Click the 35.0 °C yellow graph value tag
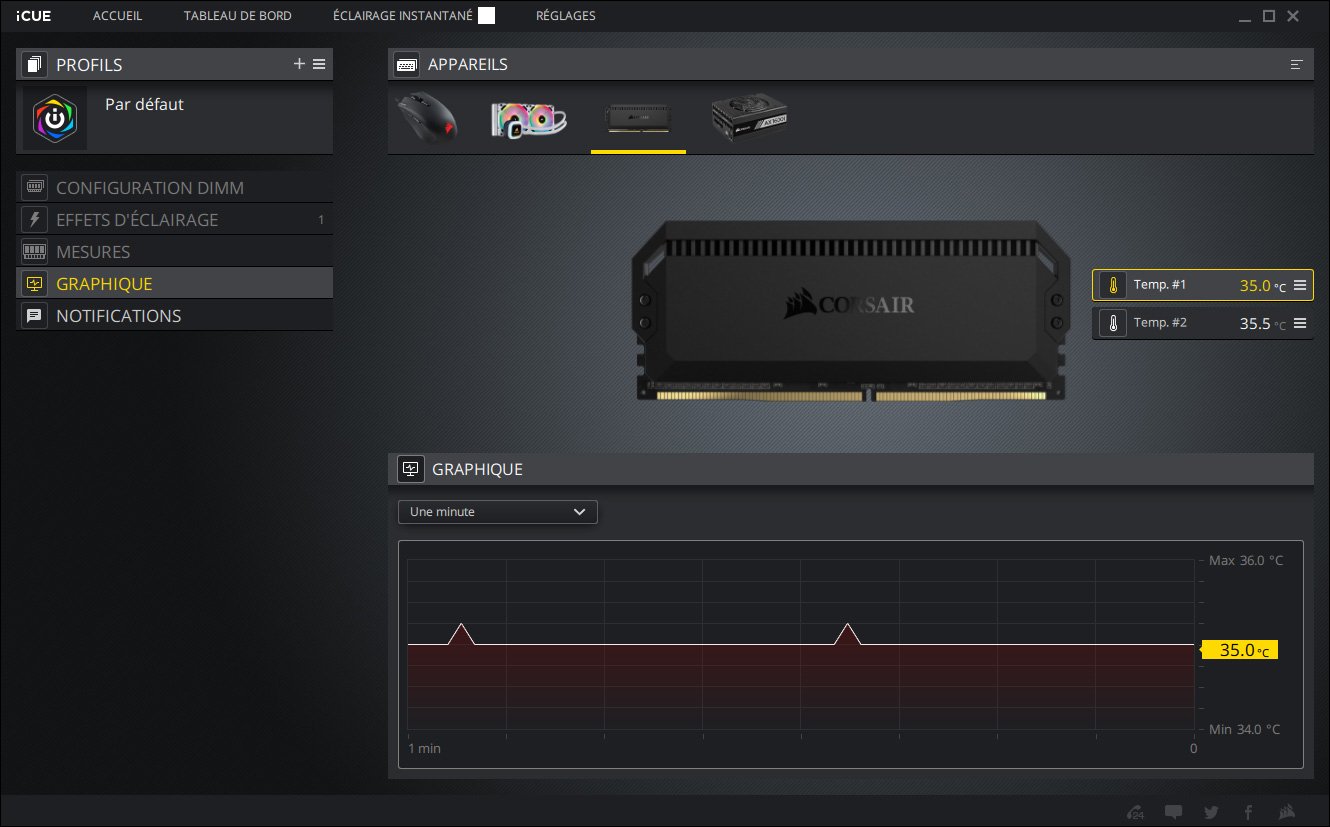Image resolution: width=1330 pixels, height=827 pixels. point(1240,650)
